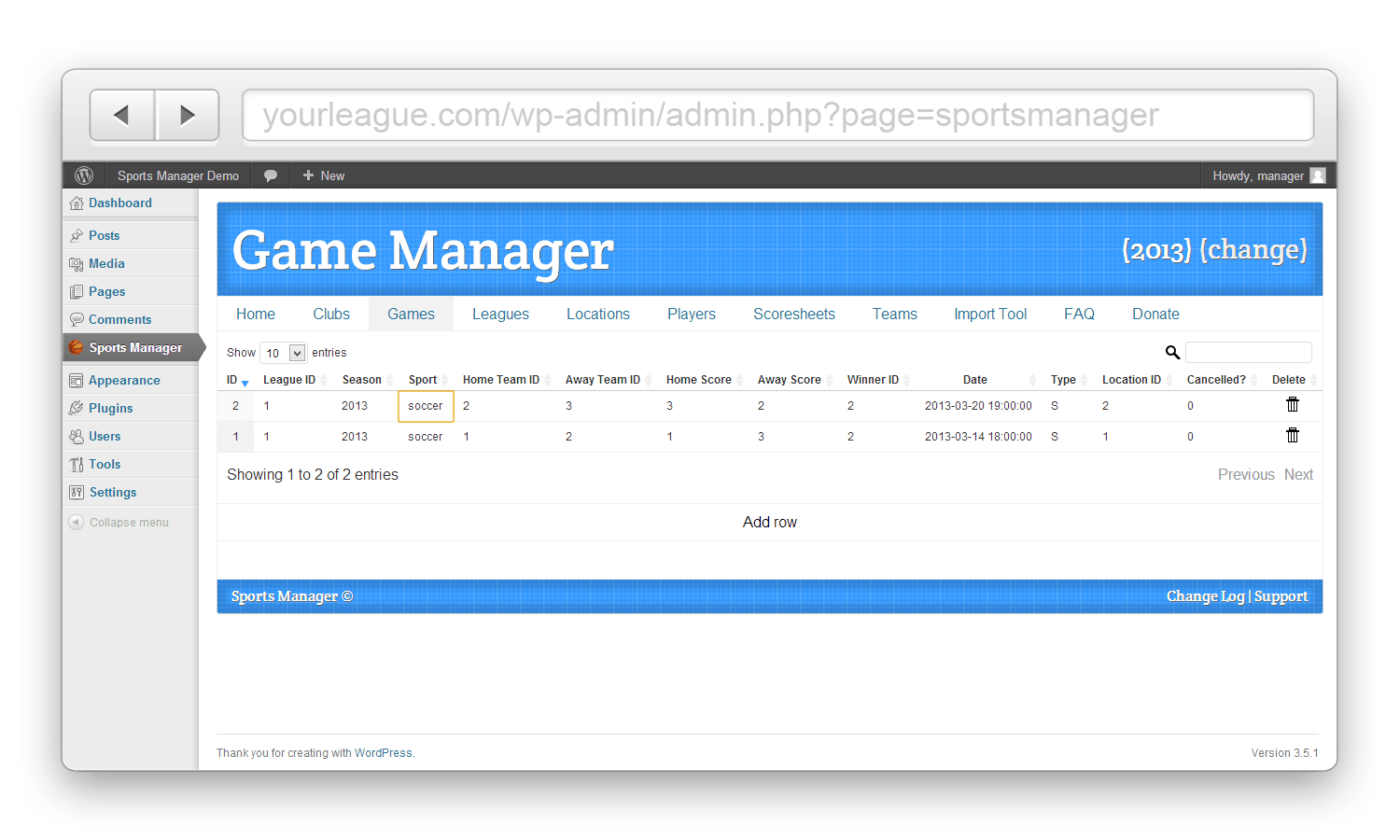
Task: Sort table by Away Score column
Action: 795,380
